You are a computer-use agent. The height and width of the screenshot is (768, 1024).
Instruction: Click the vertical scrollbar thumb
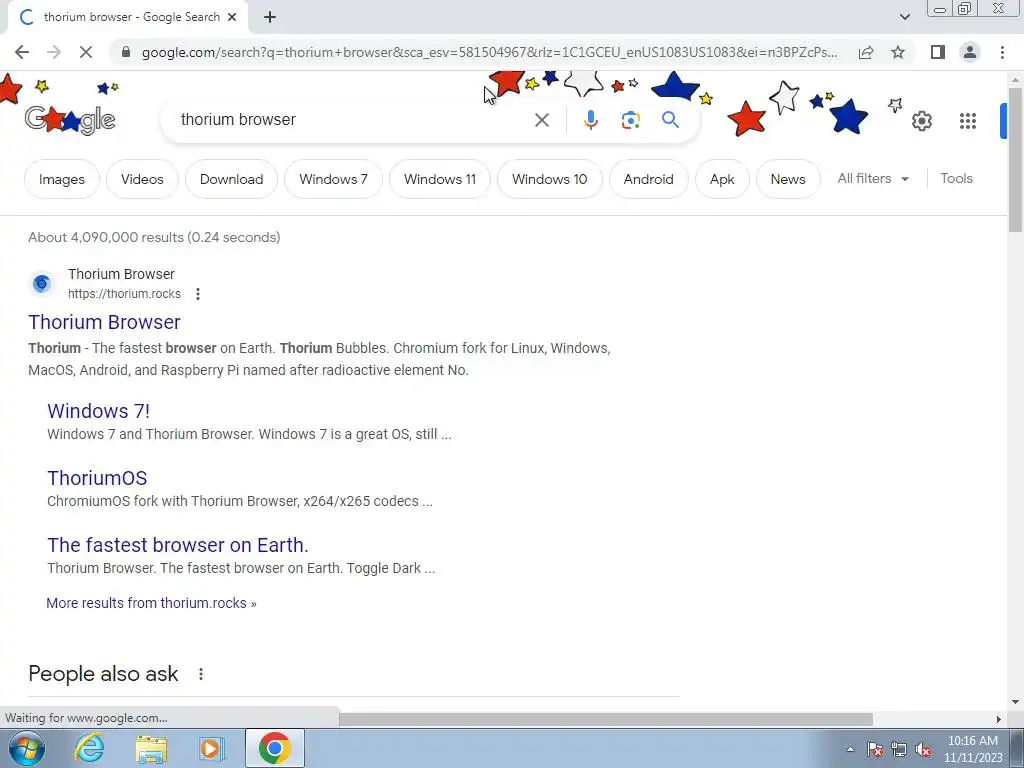1015,159
